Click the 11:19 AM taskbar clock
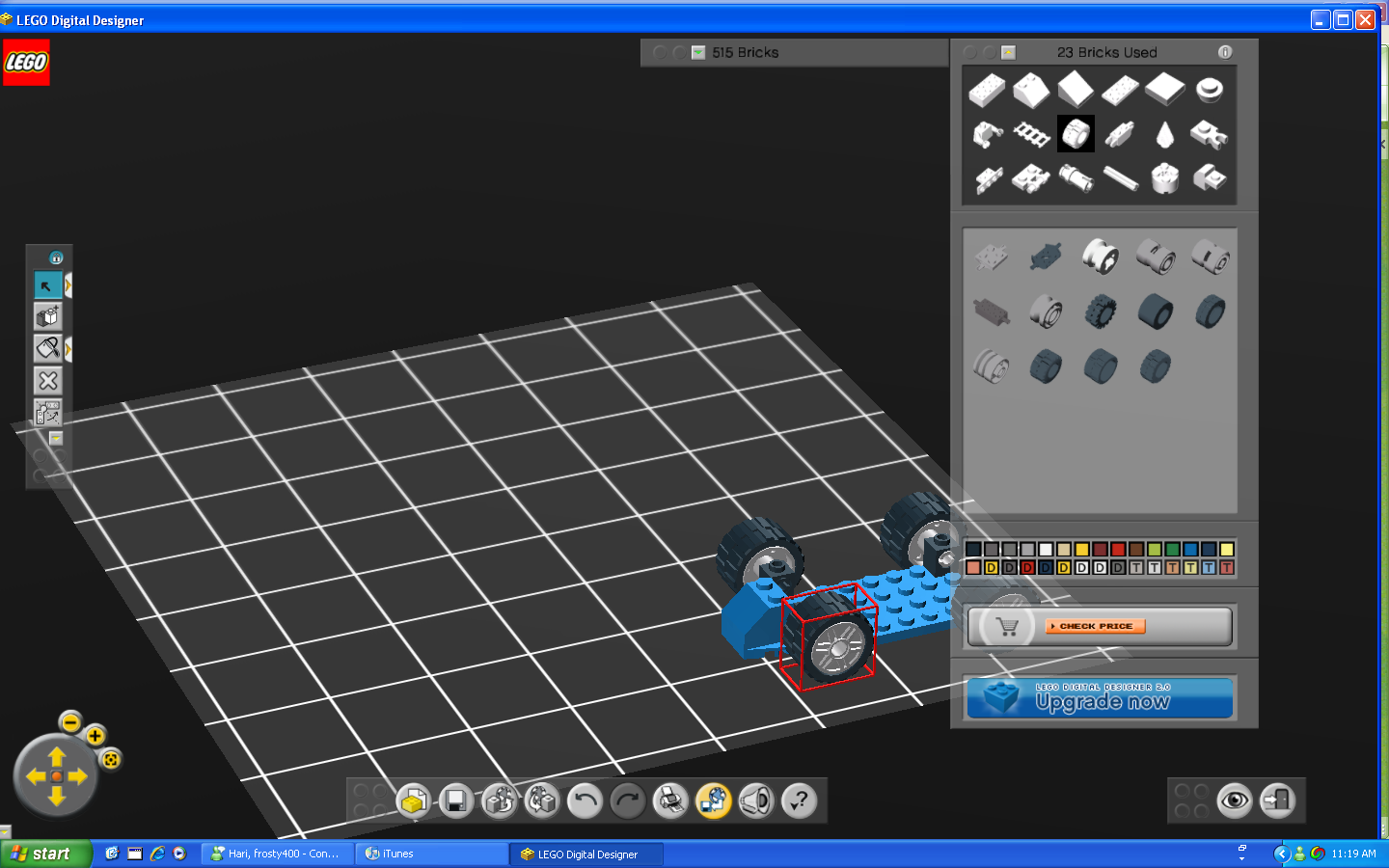This screenshot has width=1389, height=868. [1353, 854]
